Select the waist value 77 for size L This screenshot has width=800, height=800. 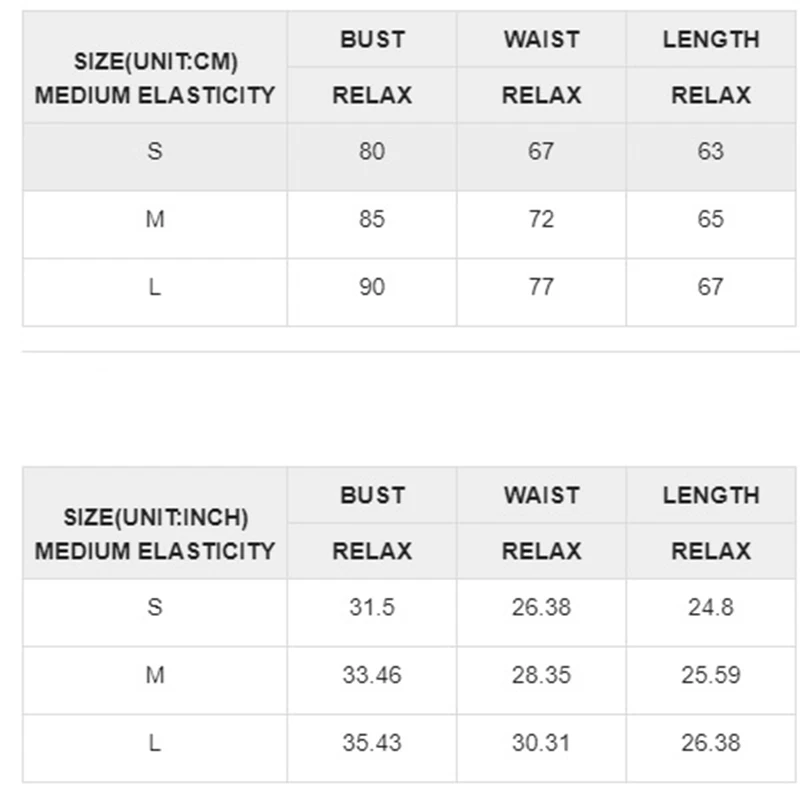[541, 288]
